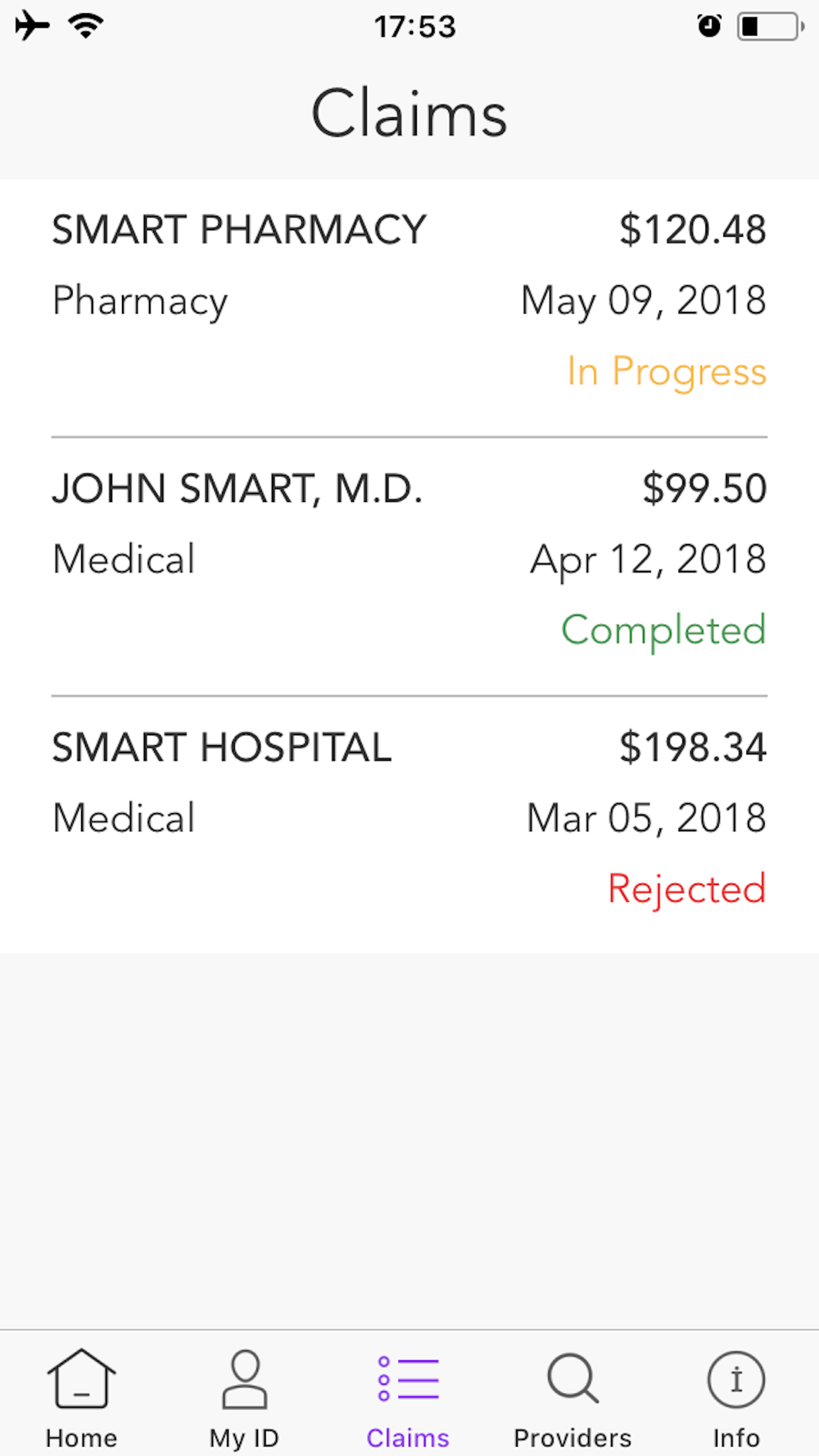Tap the Claims page title
Screen dimensions: 819x1456
pyautogui.click(x=409, y=114)
